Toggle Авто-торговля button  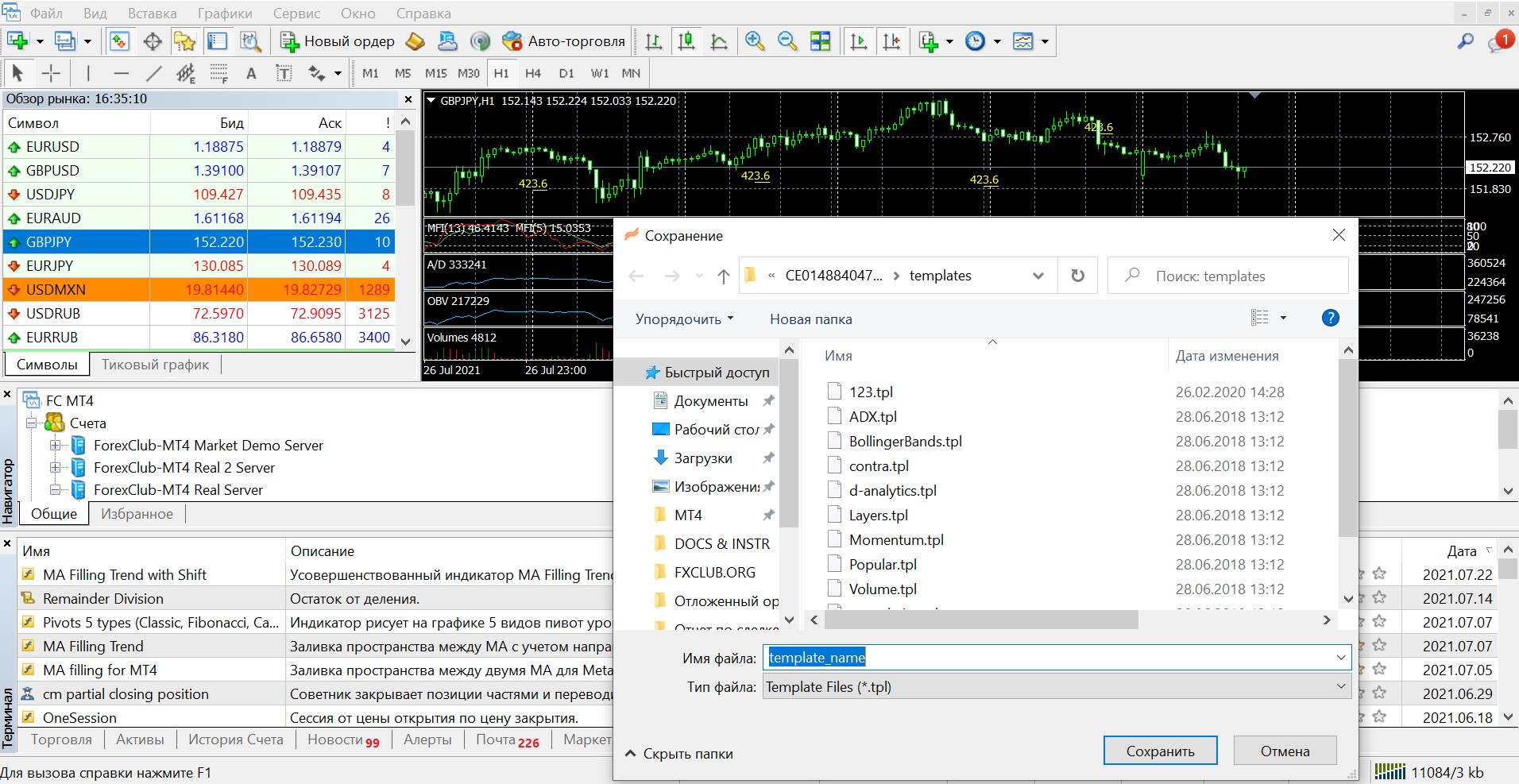(x=564, y=41)
